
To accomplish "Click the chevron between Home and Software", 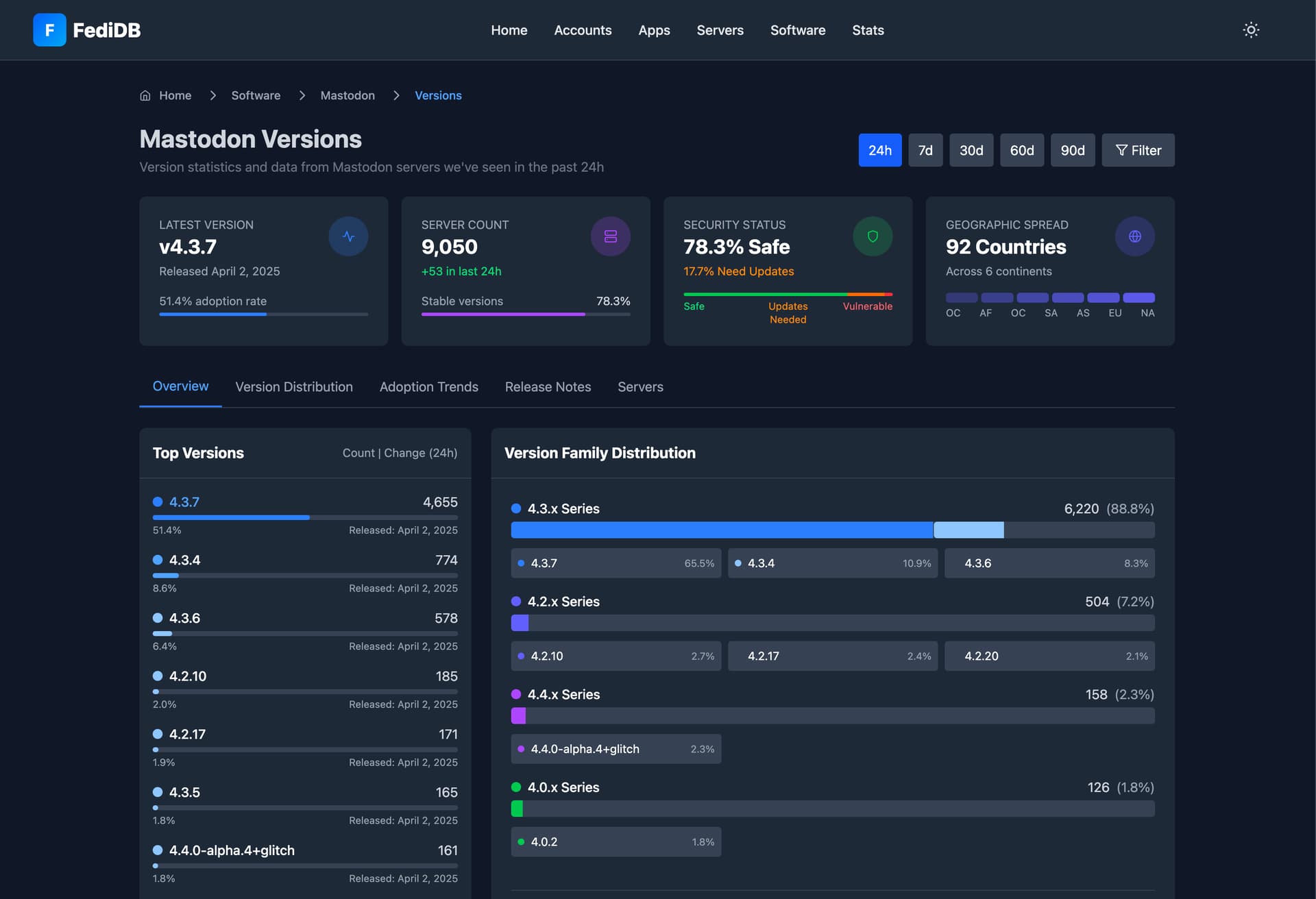I will coord(212,95).
